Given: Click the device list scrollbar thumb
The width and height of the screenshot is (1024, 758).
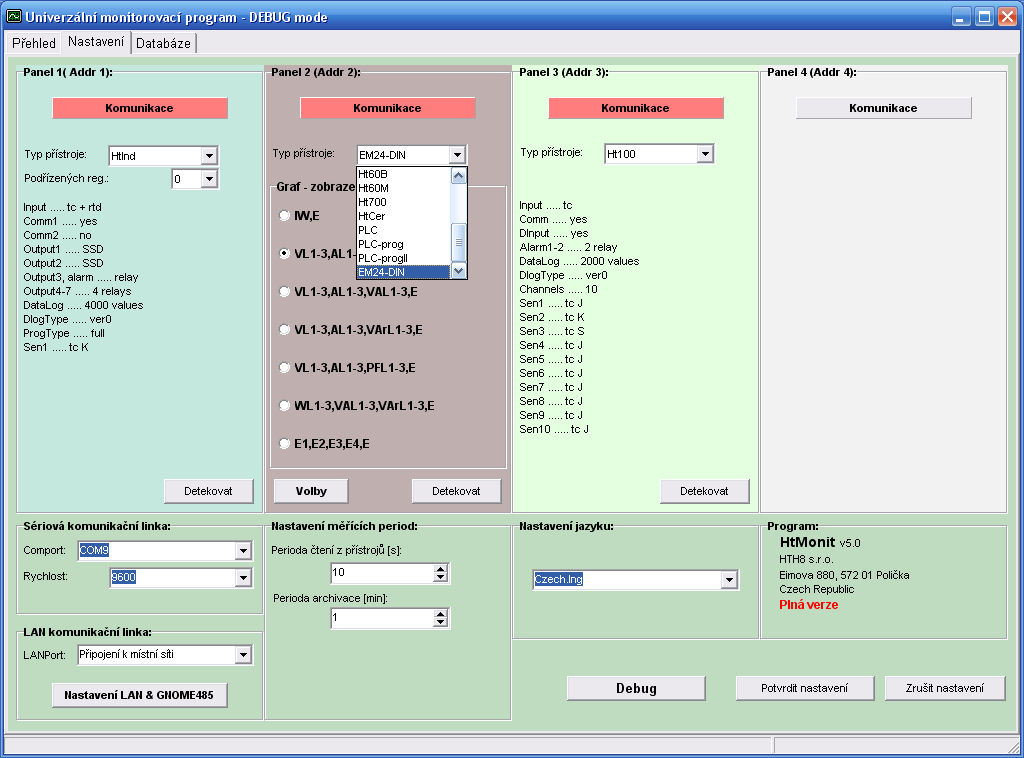Looking at the screenshot, I should pos(459,242).
